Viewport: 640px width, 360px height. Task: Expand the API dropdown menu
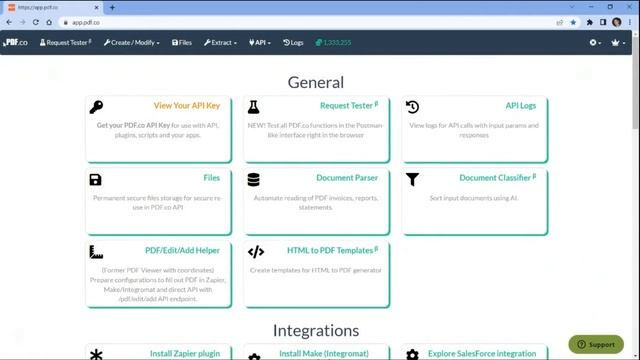[260, 42]
